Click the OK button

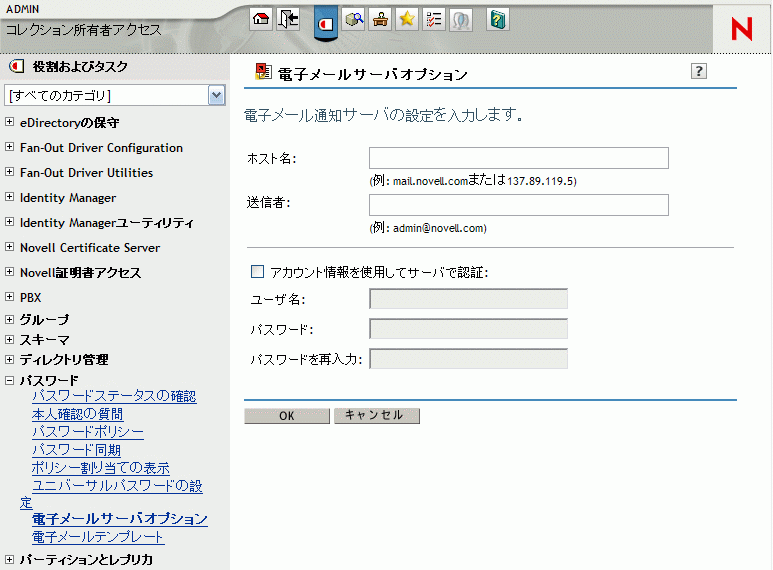click(x=287, y=416)
